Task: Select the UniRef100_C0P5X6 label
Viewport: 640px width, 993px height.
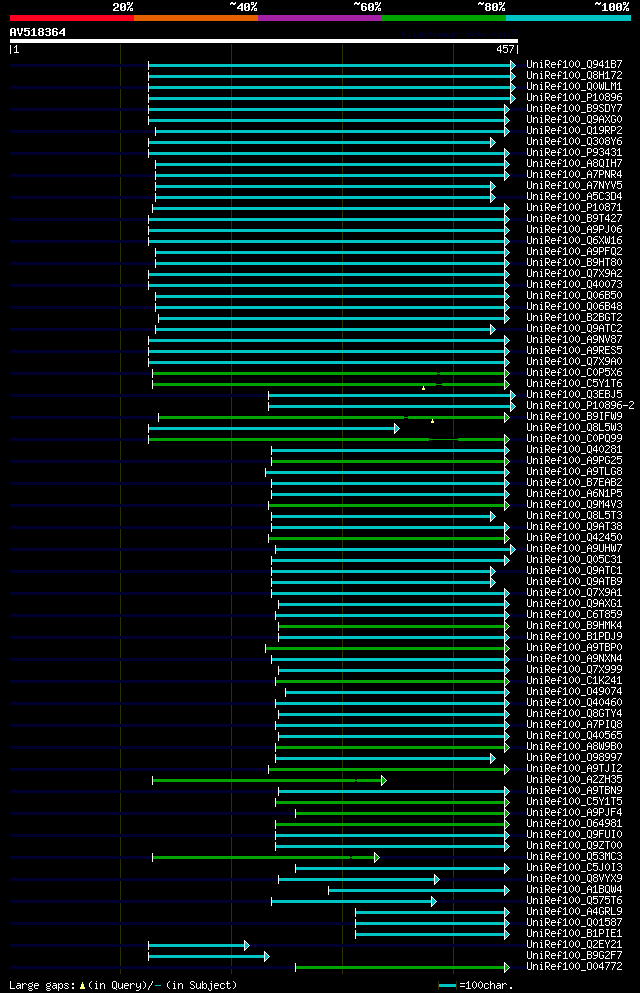Action: (574, 372)
